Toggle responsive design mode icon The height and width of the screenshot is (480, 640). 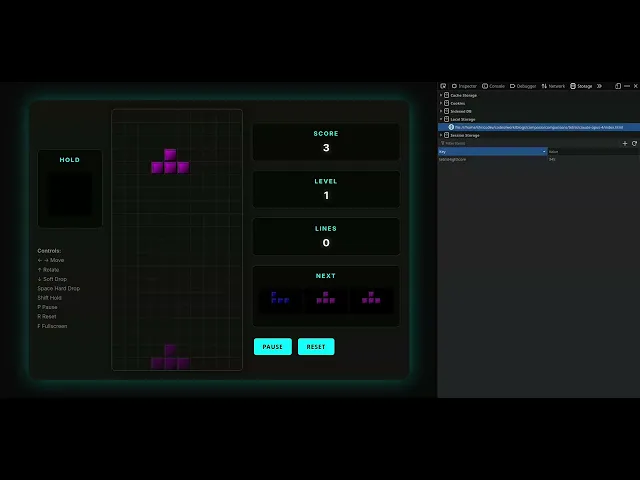tap(618, 86)
